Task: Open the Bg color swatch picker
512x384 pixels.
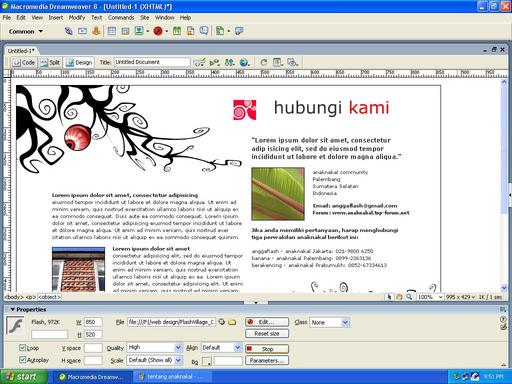Action: click(x=207, y=361)
